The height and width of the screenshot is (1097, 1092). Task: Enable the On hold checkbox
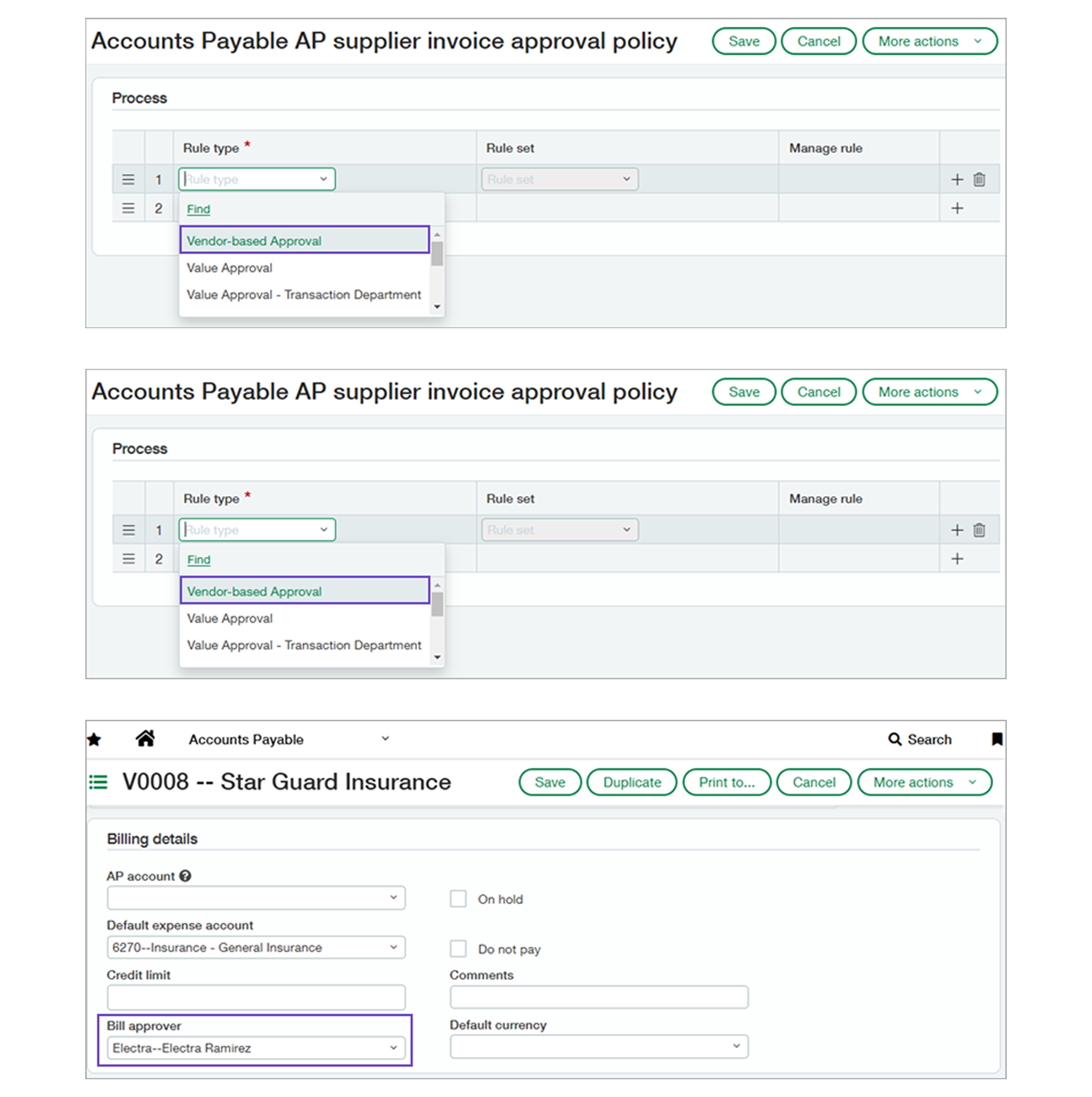(x=458, y=899)
